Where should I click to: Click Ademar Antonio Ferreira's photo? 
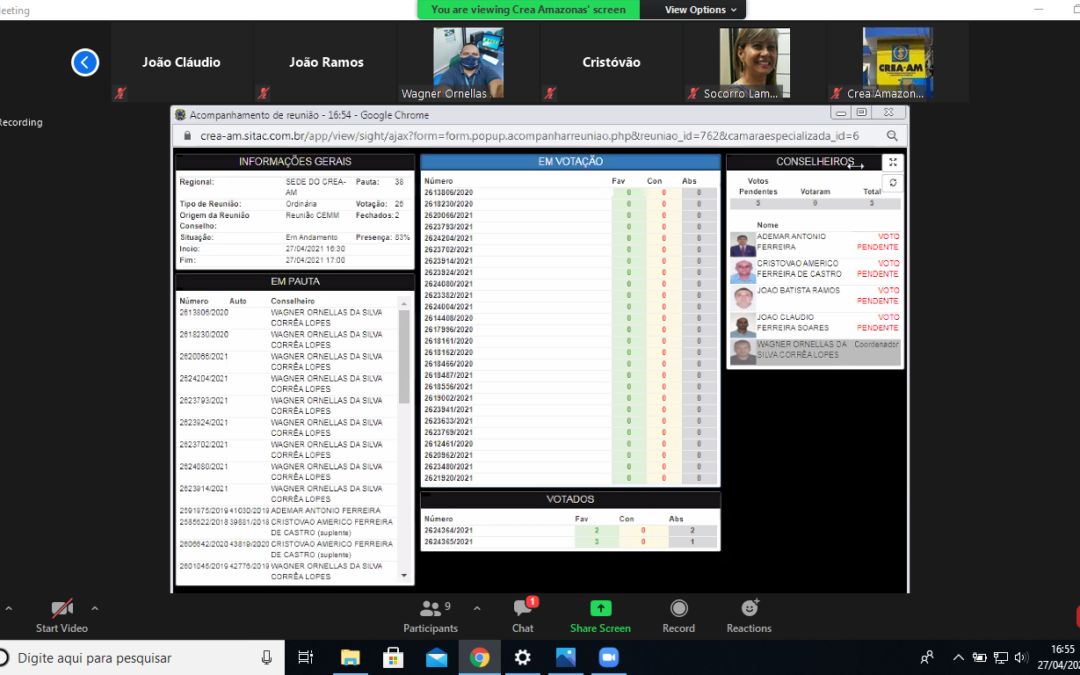[x=742, y=245]
